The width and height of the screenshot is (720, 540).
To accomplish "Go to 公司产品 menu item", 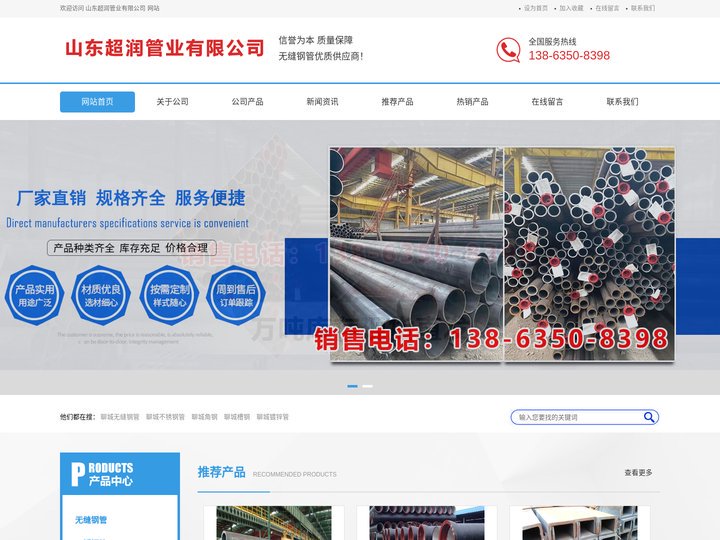I will click(x=248, y=101).
